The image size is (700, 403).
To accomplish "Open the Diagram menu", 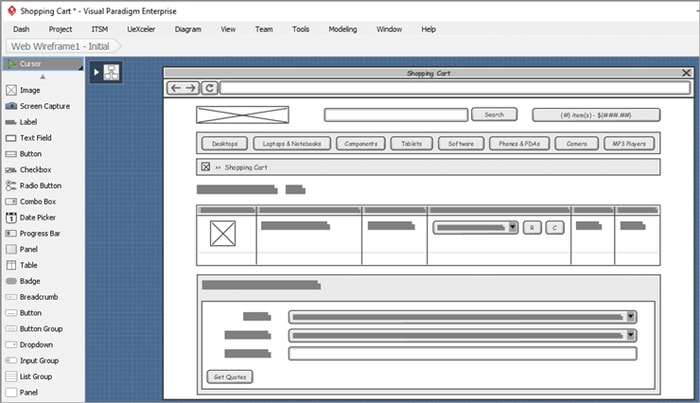I will pyautogui.click(x=188, y=29).
